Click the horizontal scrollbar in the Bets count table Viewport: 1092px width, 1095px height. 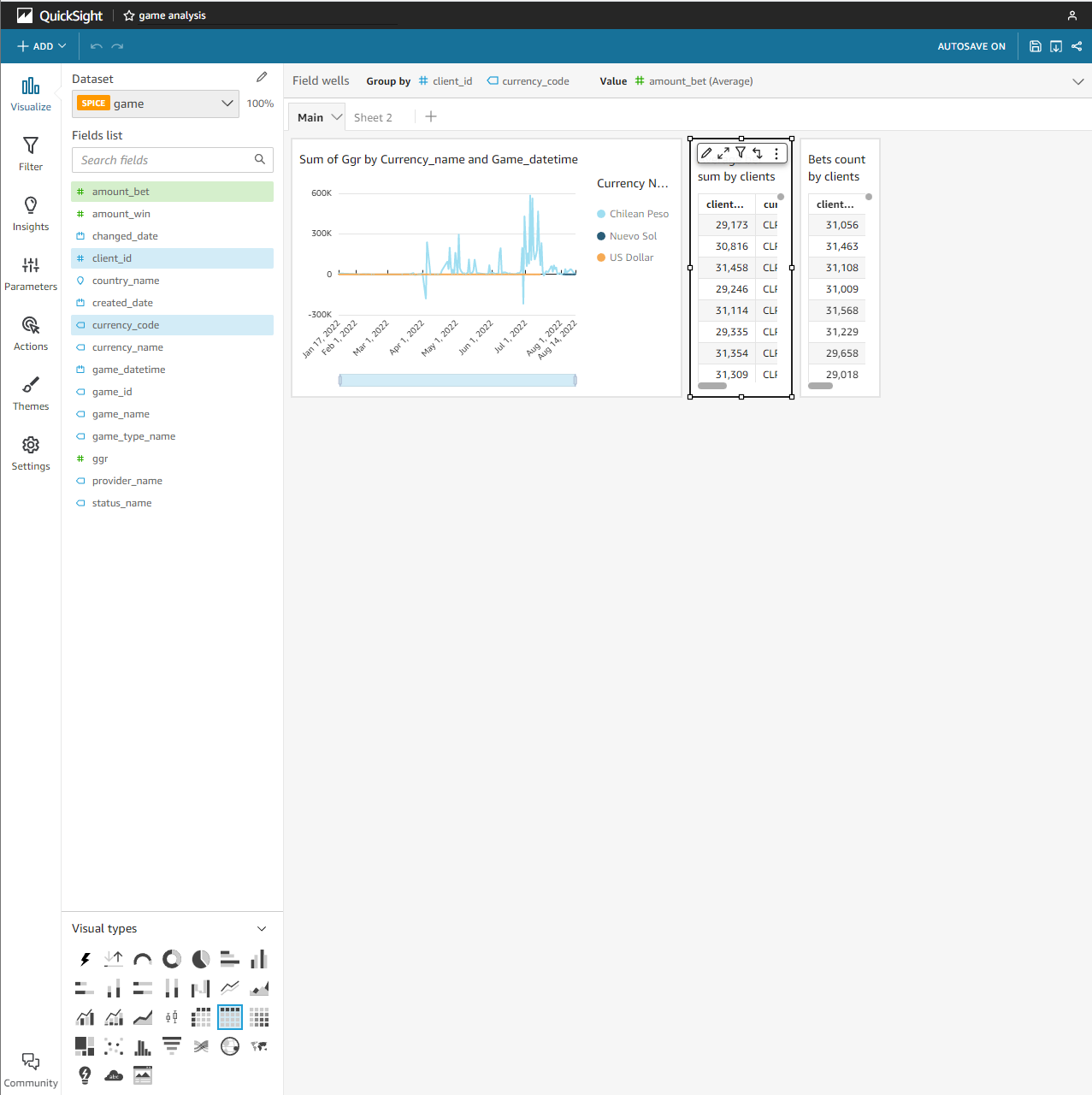point(820,386)
